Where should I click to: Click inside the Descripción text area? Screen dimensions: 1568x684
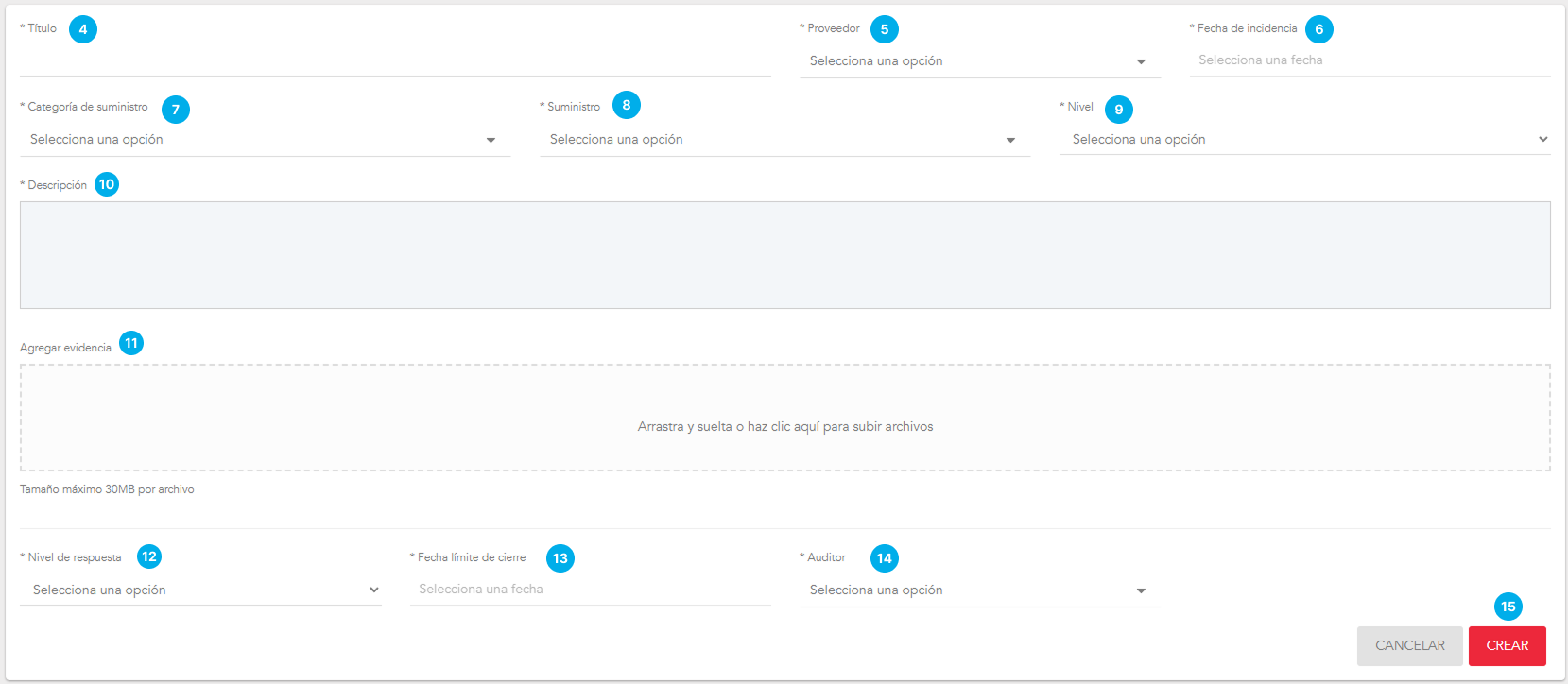point(784,255)
